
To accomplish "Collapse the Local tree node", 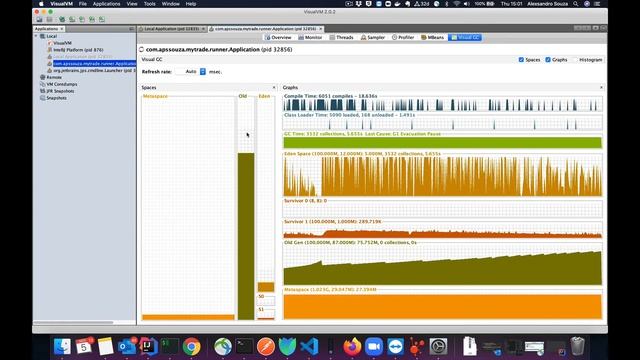I will pos(36,36).
